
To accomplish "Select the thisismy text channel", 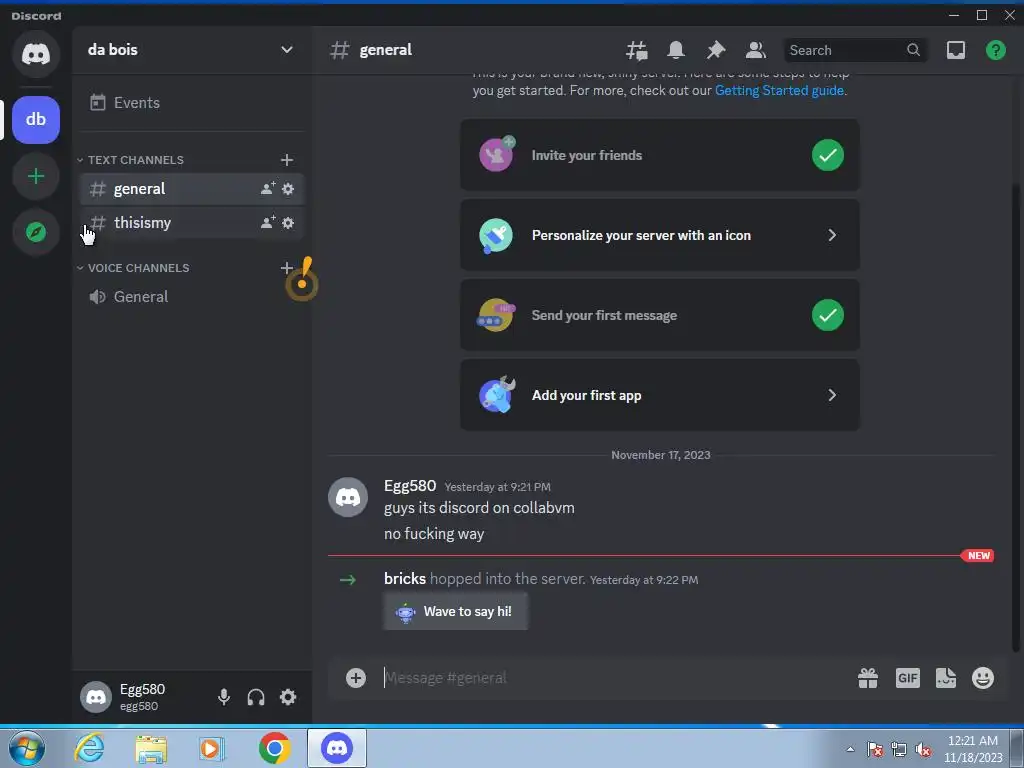I will coord(191,223).
